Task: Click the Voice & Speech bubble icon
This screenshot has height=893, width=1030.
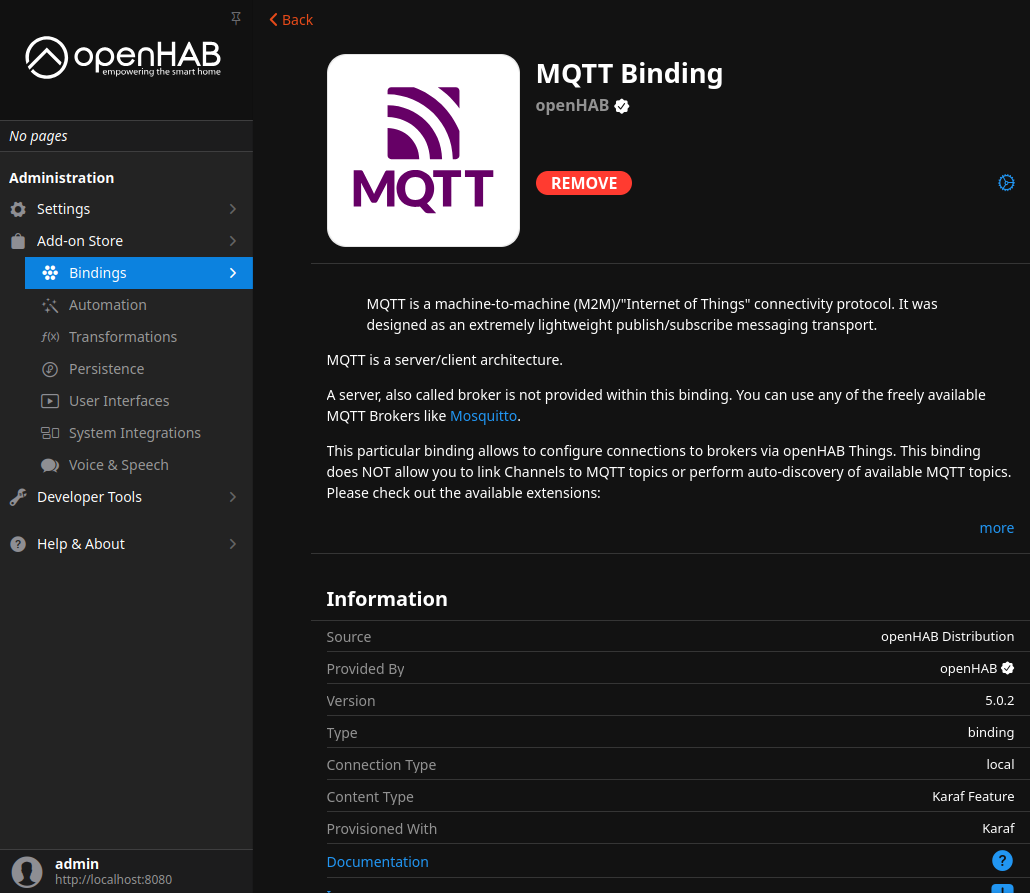Action: coord(50,465)
